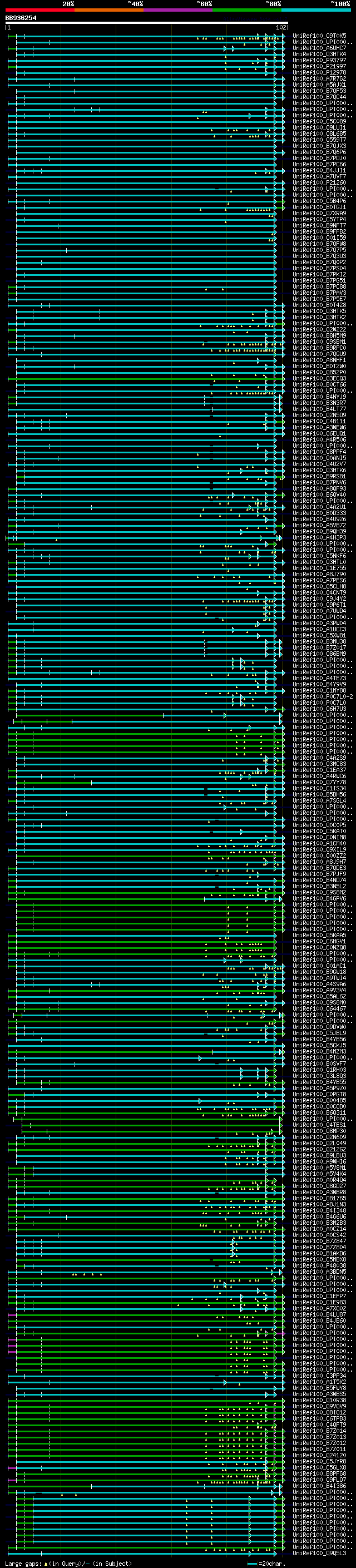
Task: Click subject name UniRef100_B0TGJ1
Action: [x=319, y=207]
